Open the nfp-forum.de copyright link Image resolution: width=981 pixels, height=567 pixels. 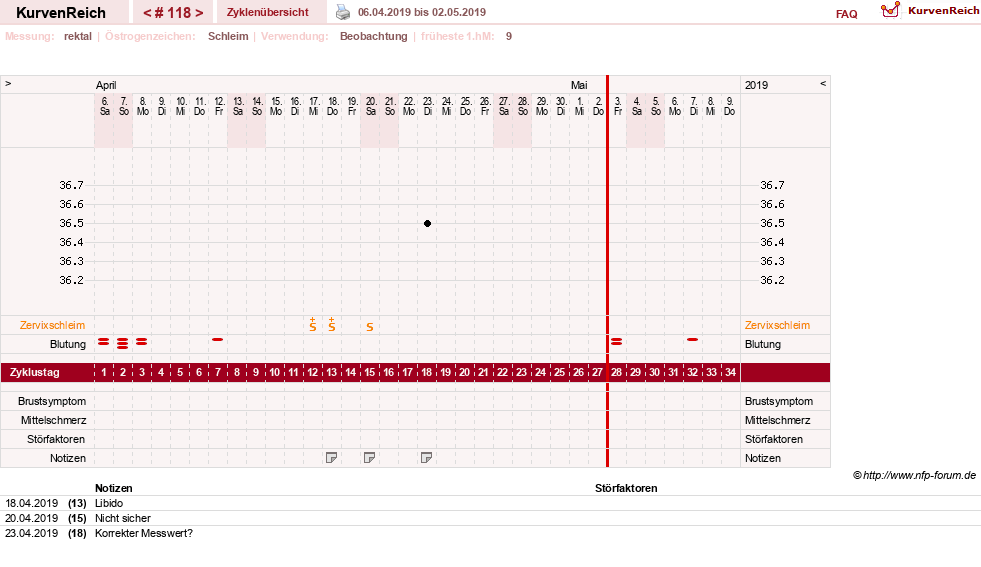(914, 475)
